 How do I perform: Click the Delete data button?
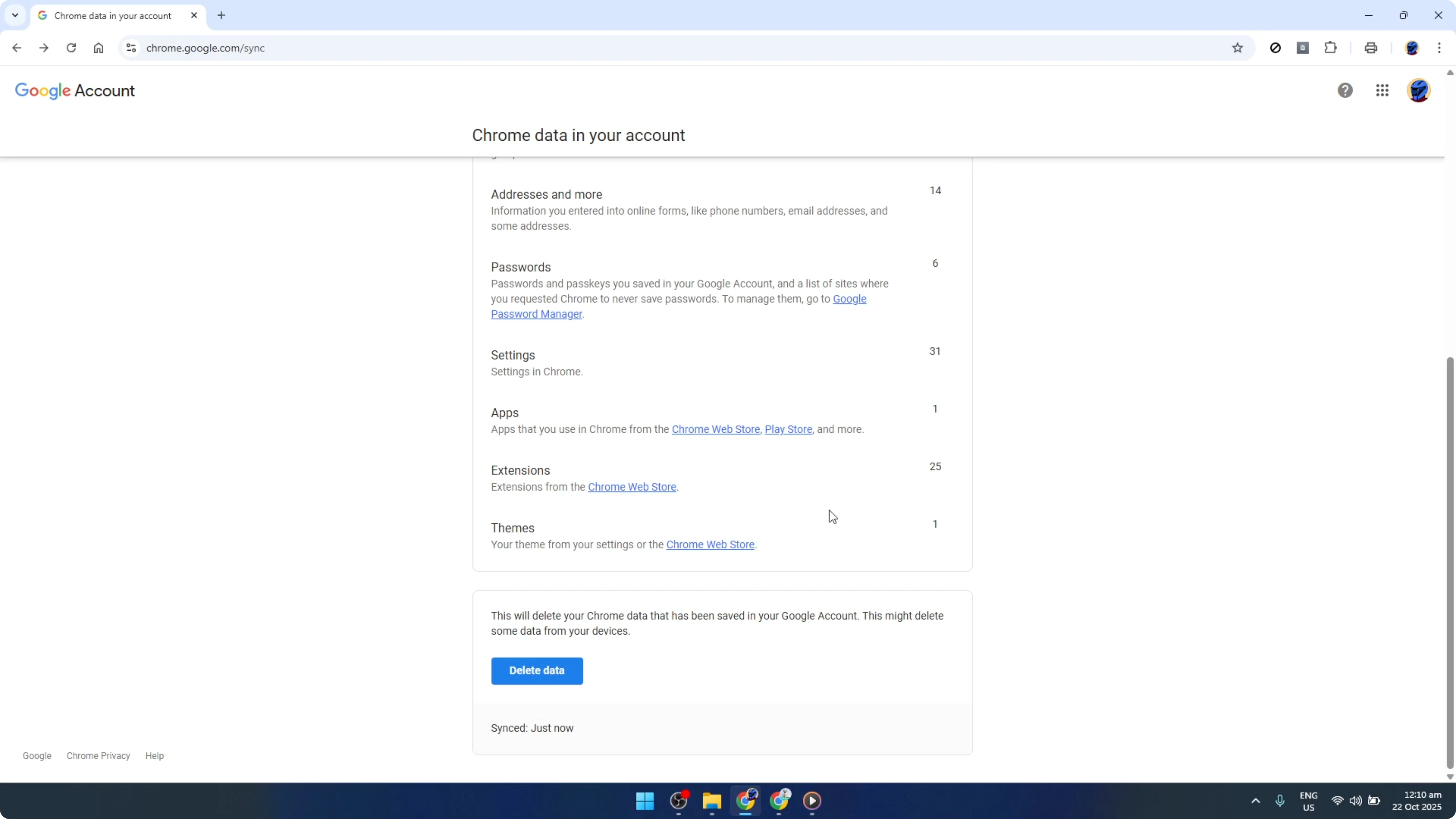click(x=537, y=670)
